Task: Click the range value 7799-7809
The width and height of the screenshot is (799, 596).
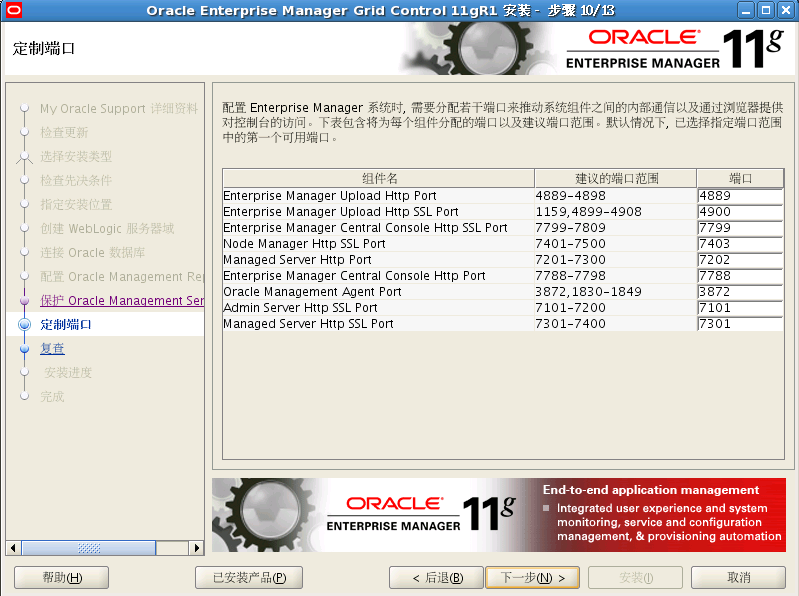Action: tap(570, 228)
